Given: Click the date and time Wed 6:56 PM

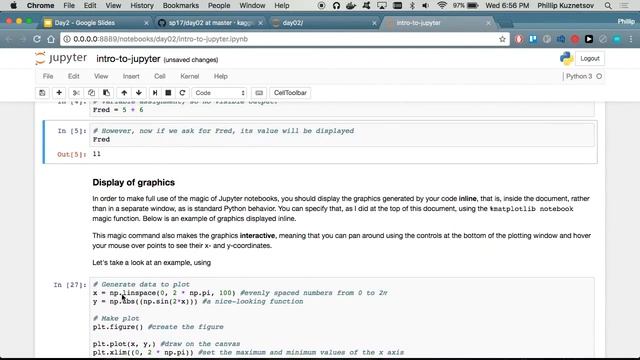Looking at the screenshot, I should [507, 6].
